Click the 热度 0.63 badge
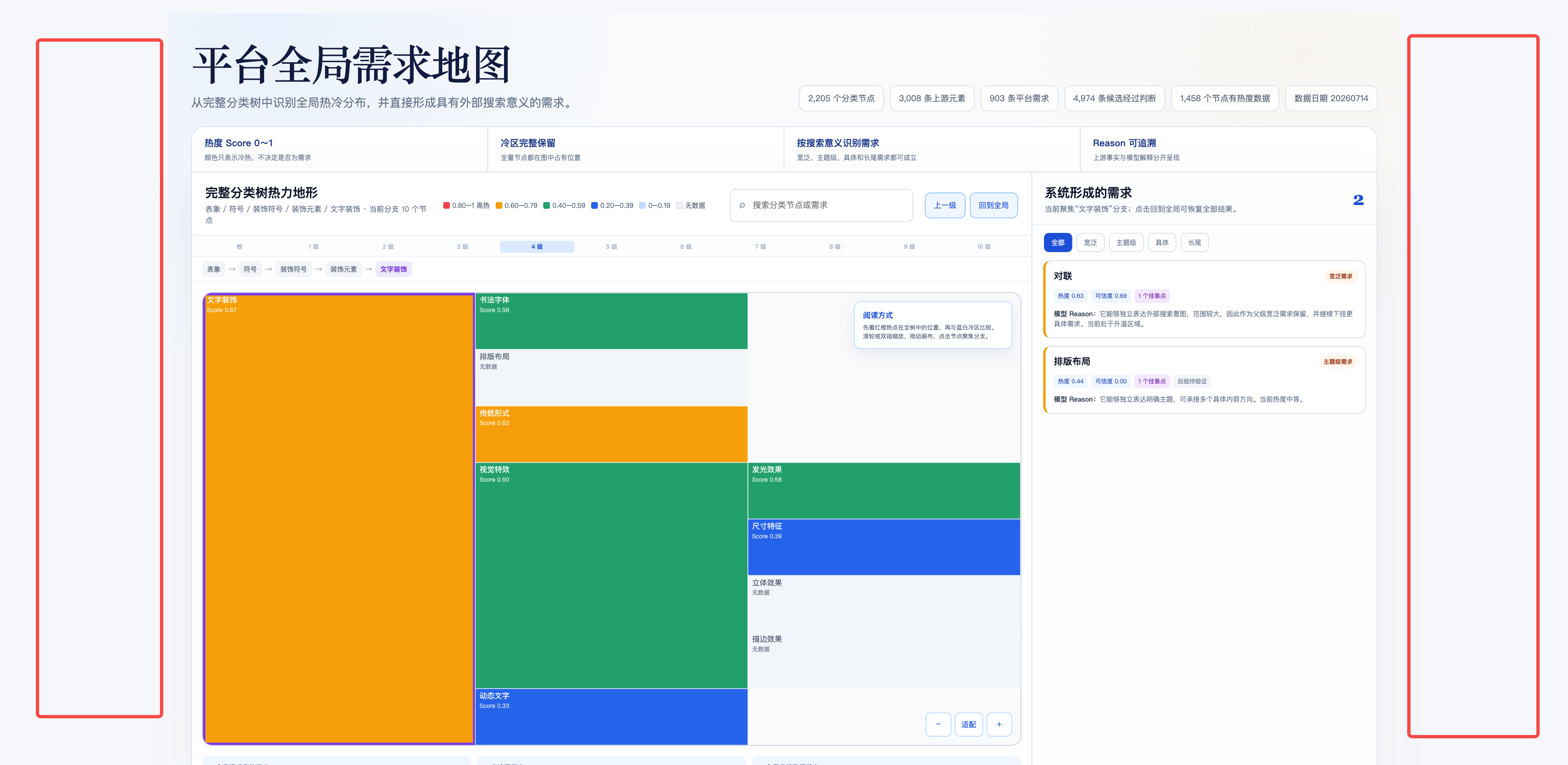The height and width of the screenshot is (765, 1568). pyautogui.click(x=1070, y=296)
